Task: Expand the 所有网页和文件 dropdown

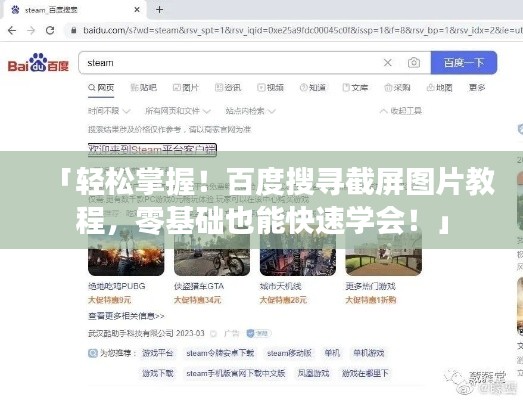Action: point(178,111)
